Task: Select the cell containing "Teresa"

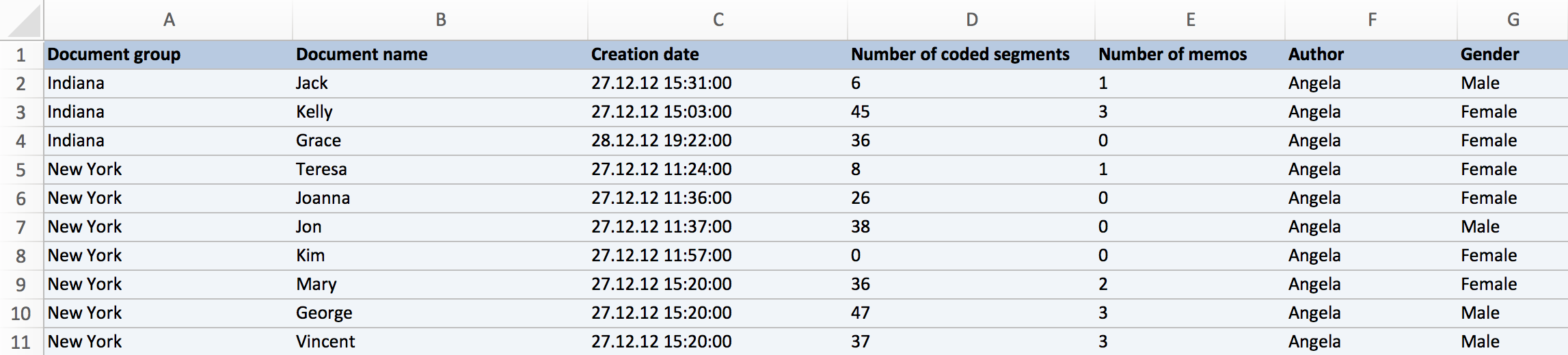Action: [441, 170]
